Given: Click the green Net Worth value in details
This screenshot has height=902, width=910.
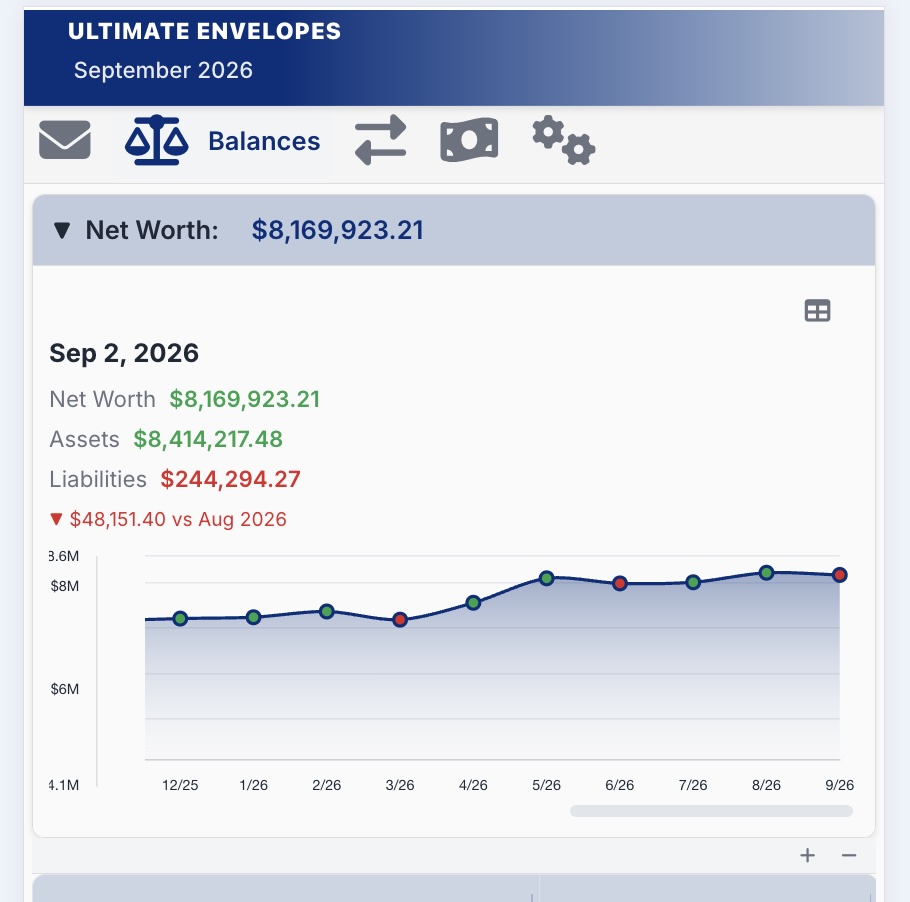Looking at the screenshot, I should click(x=244, y=399).
